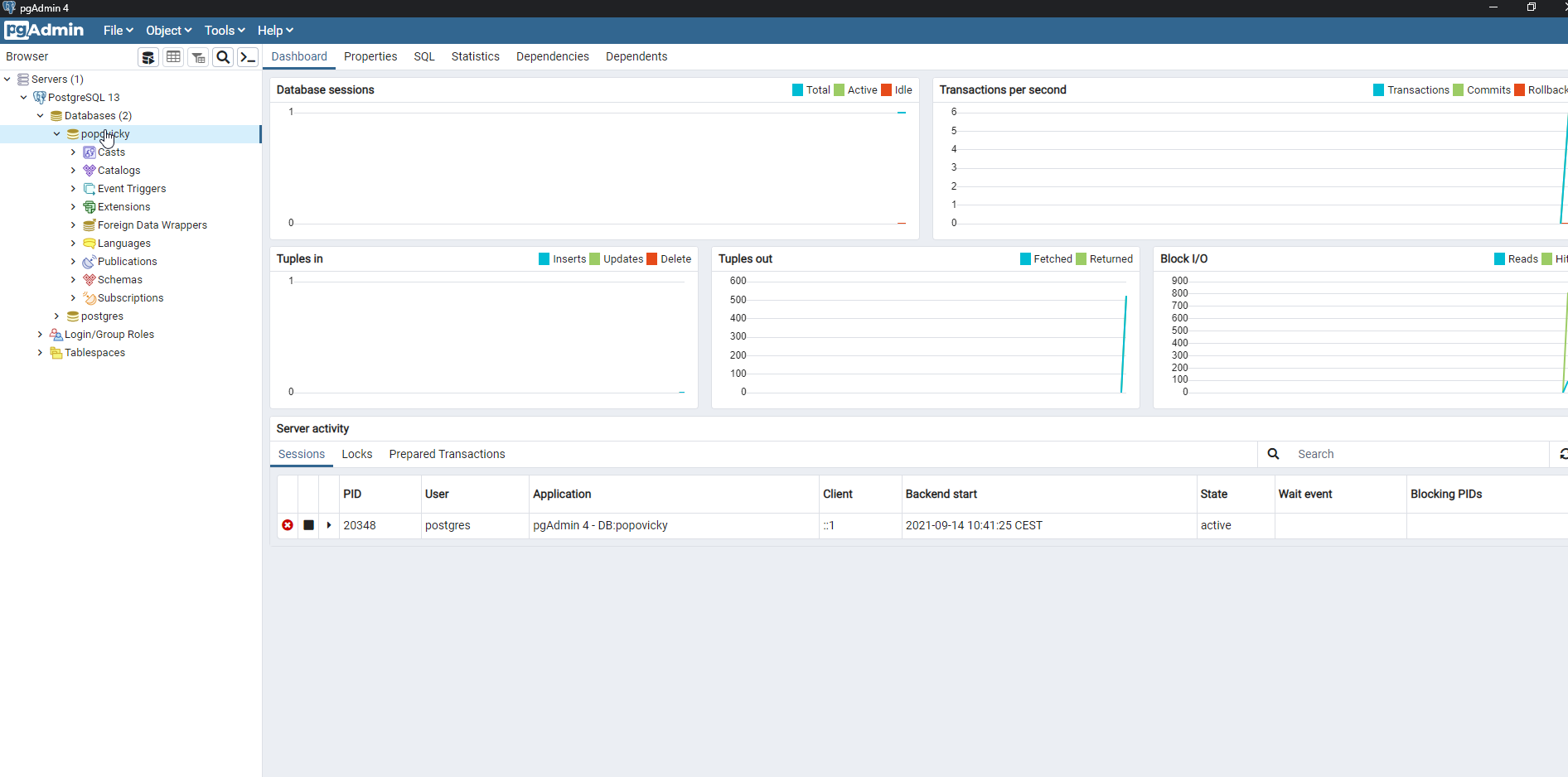The image size is (1568, 777).
Task: Click the Delete legend swatch in Tuples in
Action: pos(652,259)
